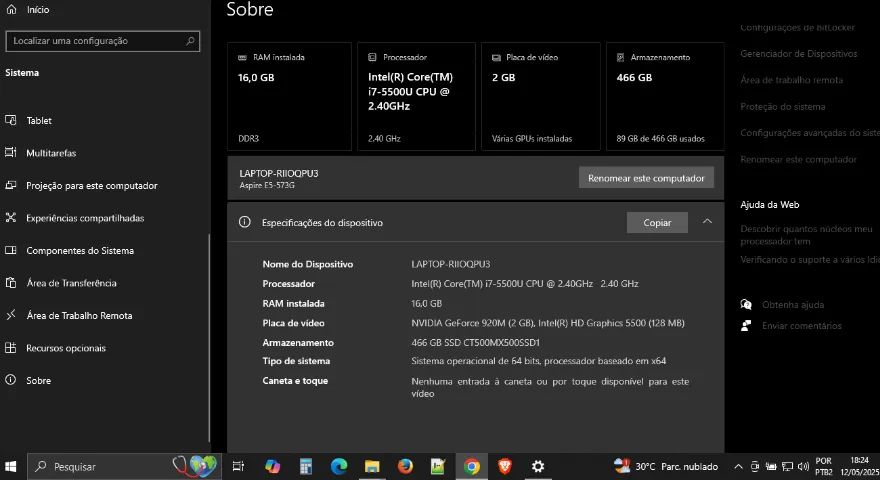This screenshot has width=880, height=480.
Task: Open Tablet settings icon
Action: 11,120
